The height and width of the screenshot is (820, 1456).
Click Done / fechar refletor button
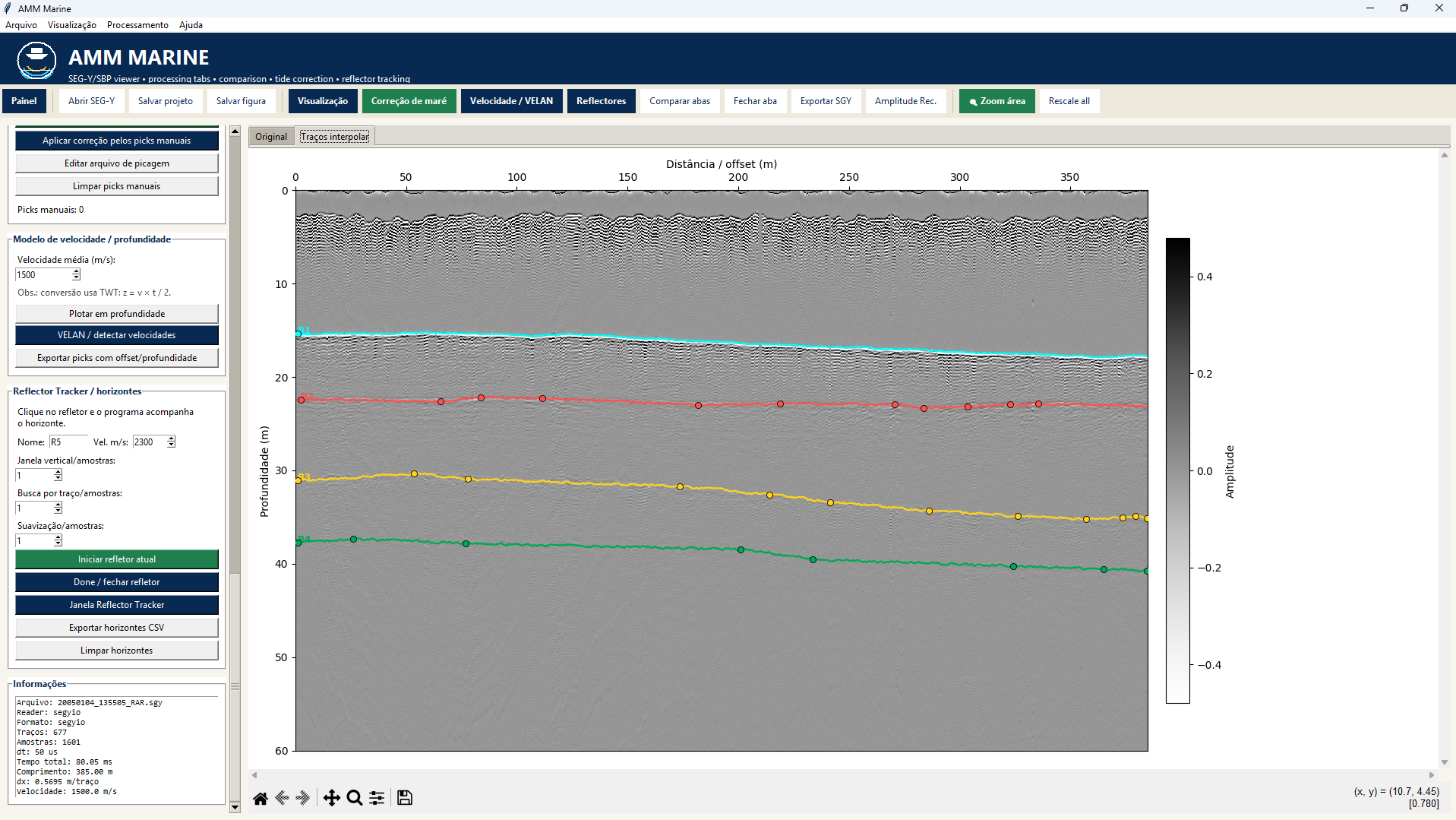pyautogui.click(x=117, y=582)
